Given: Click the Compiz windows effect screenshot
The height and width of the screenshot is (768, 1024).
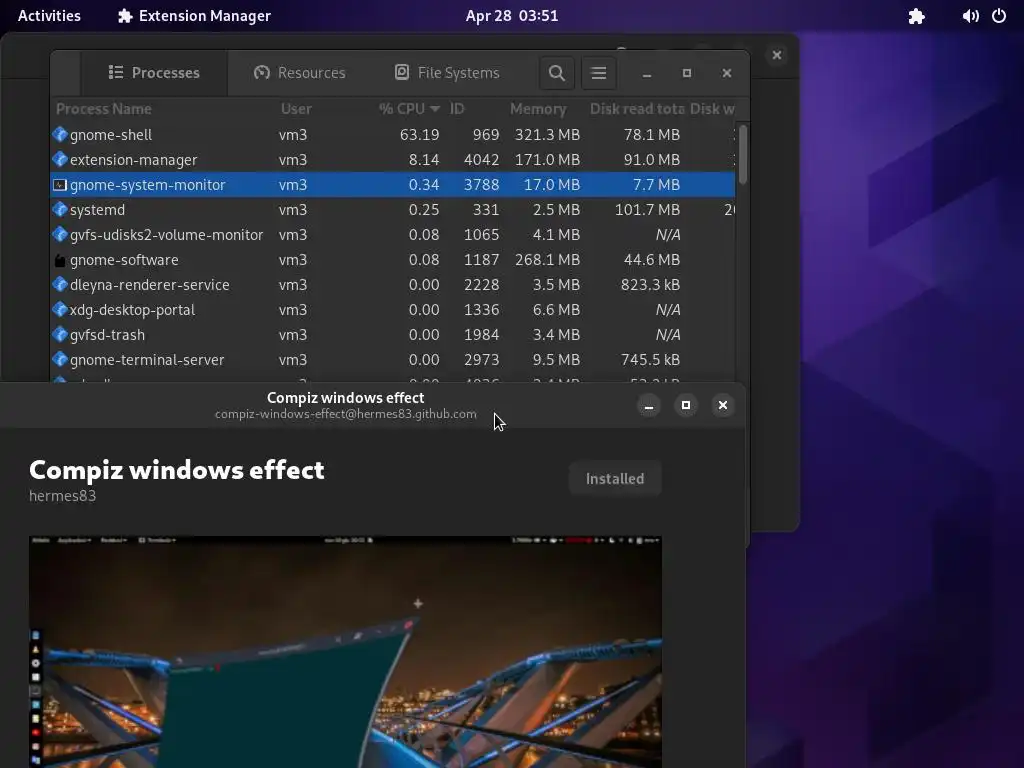Looking at the screenshot, I should click(345, 652).
